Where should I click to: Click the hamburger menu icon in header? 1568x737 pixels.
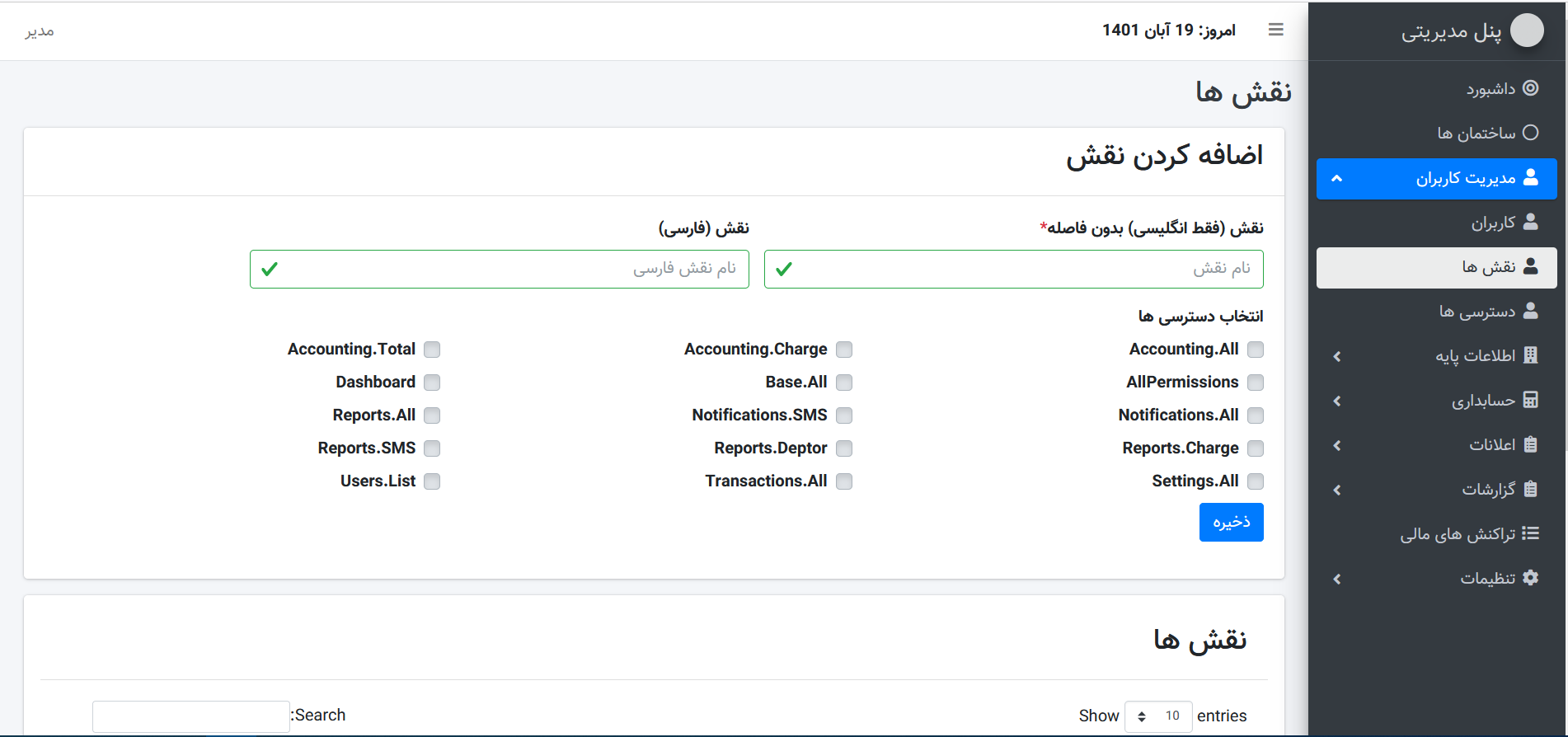tap(1275, 30)
